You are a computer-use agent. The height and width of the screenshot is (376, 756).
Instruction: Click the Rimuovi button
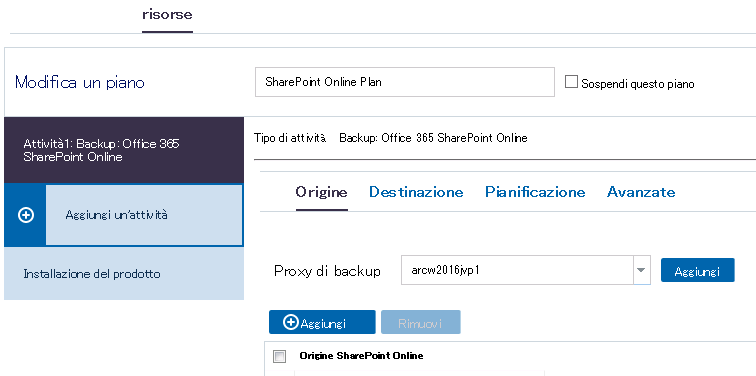point(420,322)
